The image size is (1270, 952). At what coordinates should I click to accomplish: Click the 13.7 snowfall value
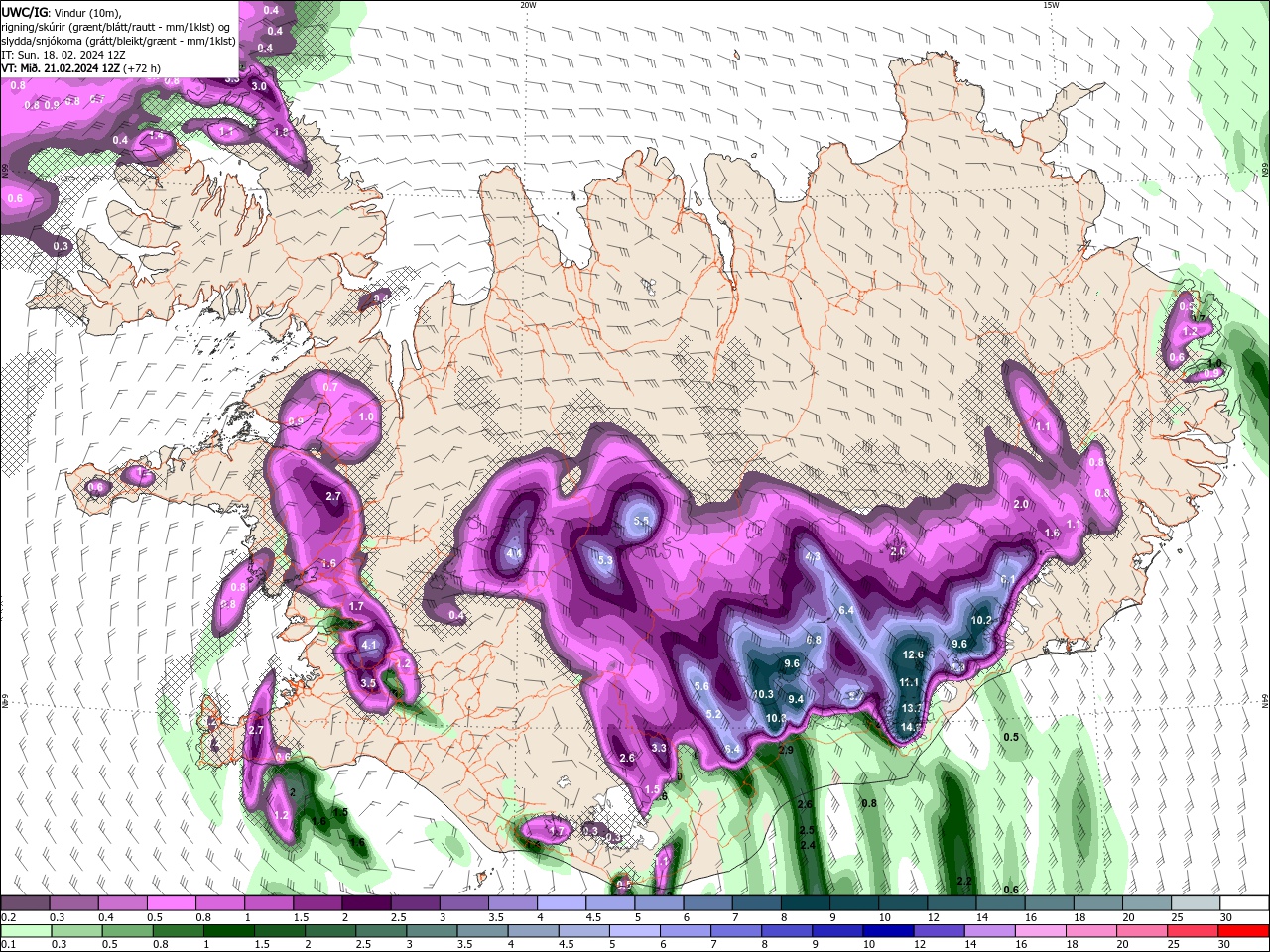[913, 709]
